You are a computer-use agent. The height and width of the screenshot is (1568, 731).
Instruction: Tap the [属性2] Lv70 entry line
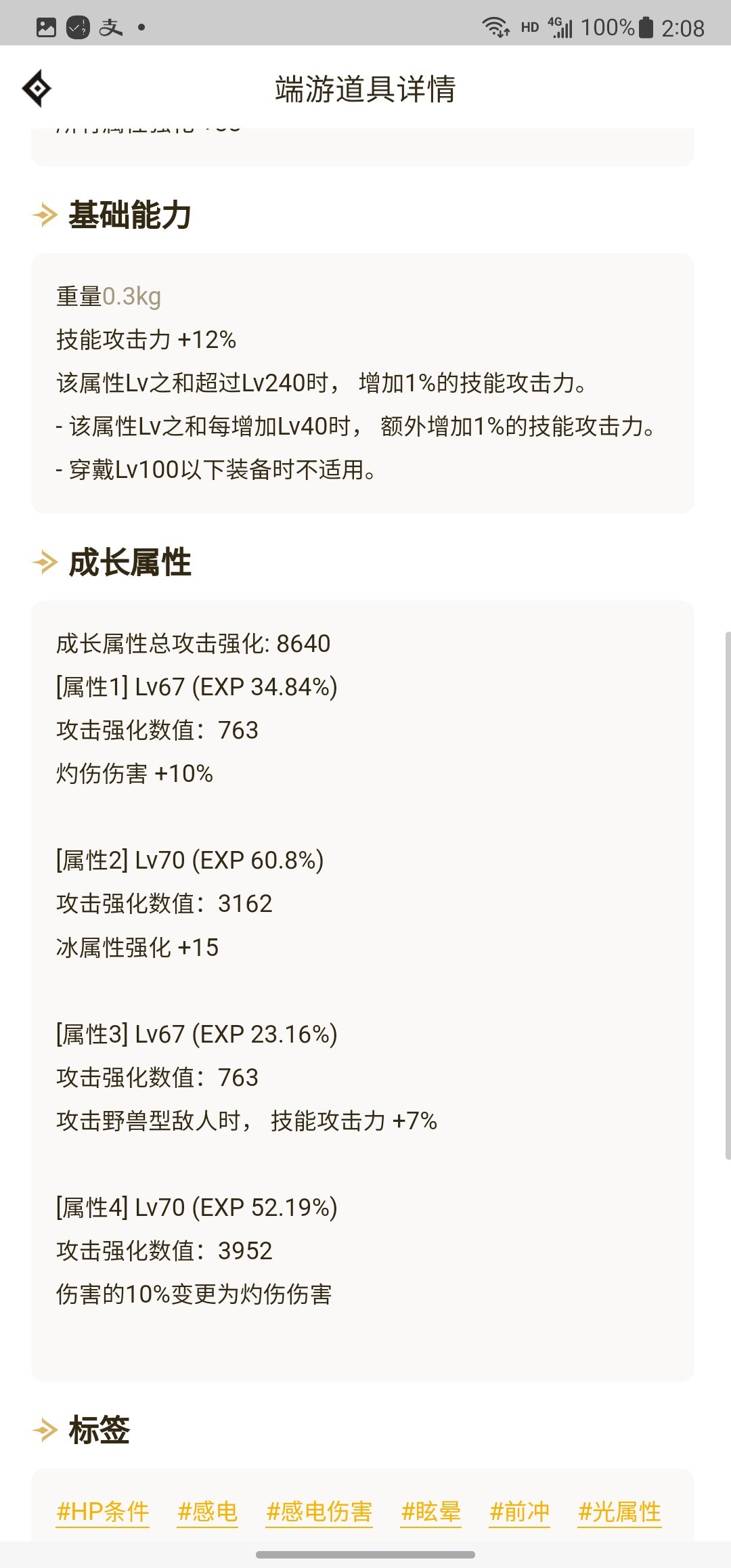[x=190, y=860]
